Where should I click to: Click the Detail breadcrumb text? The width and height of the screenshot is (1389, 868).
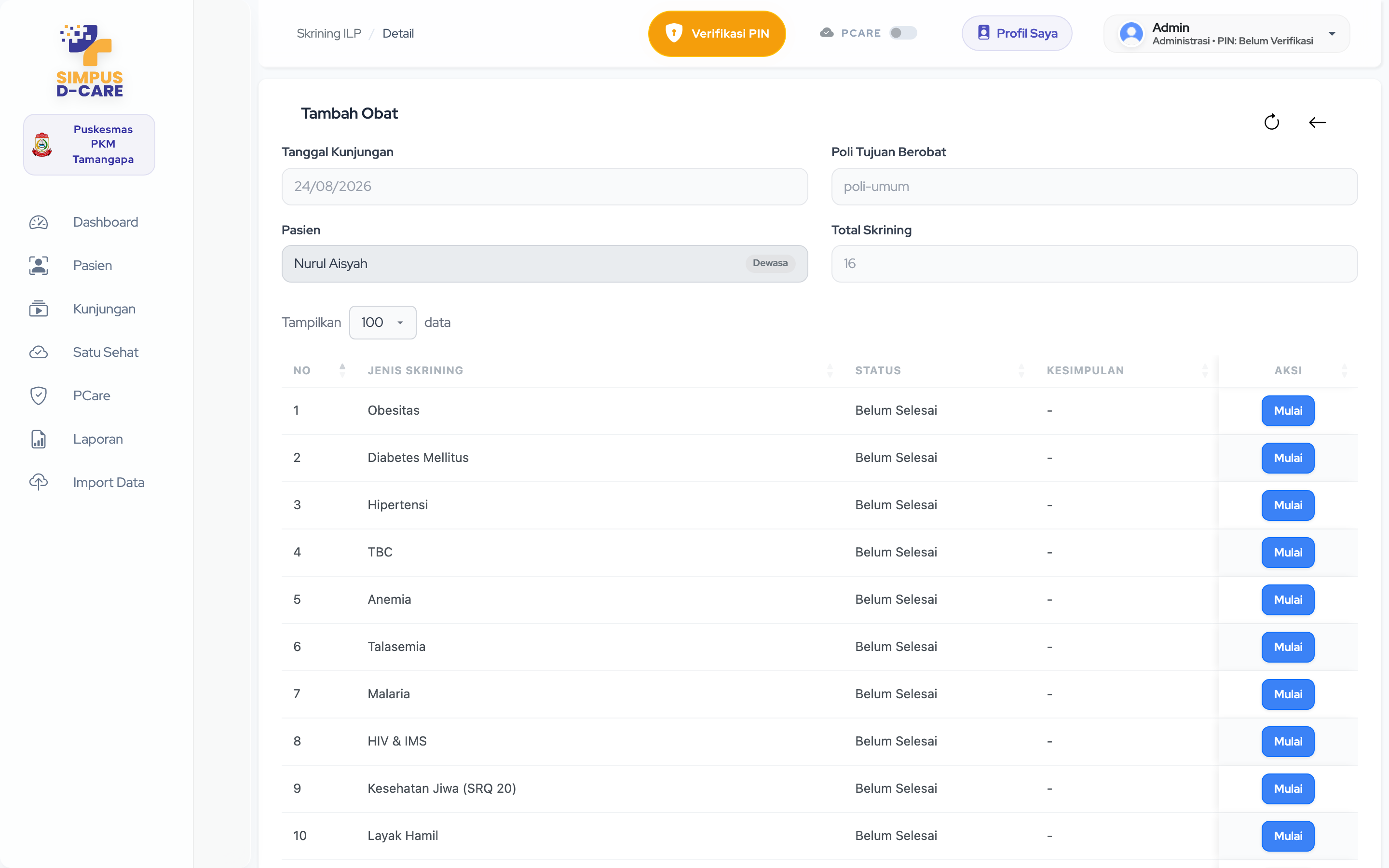pos(398,33)
